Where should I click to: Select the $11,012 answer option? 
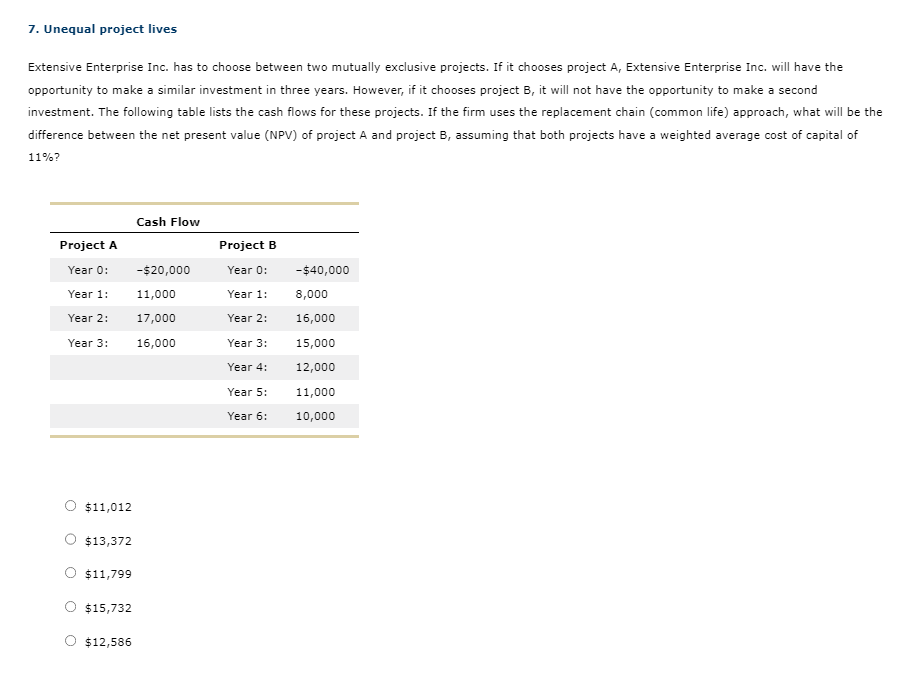pos(70,506)
